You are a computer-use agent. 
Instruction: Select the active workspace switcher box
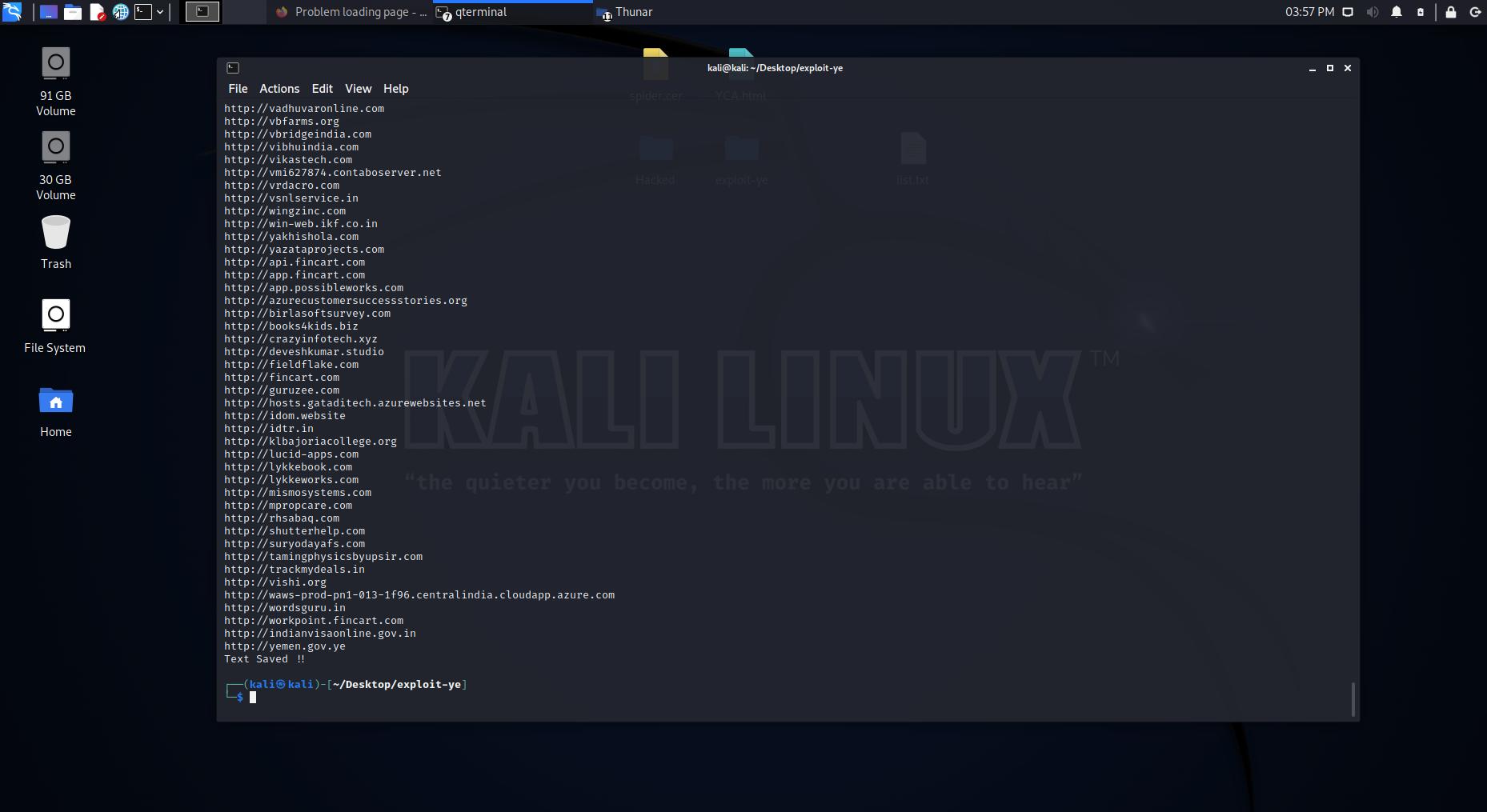[202, 11]
